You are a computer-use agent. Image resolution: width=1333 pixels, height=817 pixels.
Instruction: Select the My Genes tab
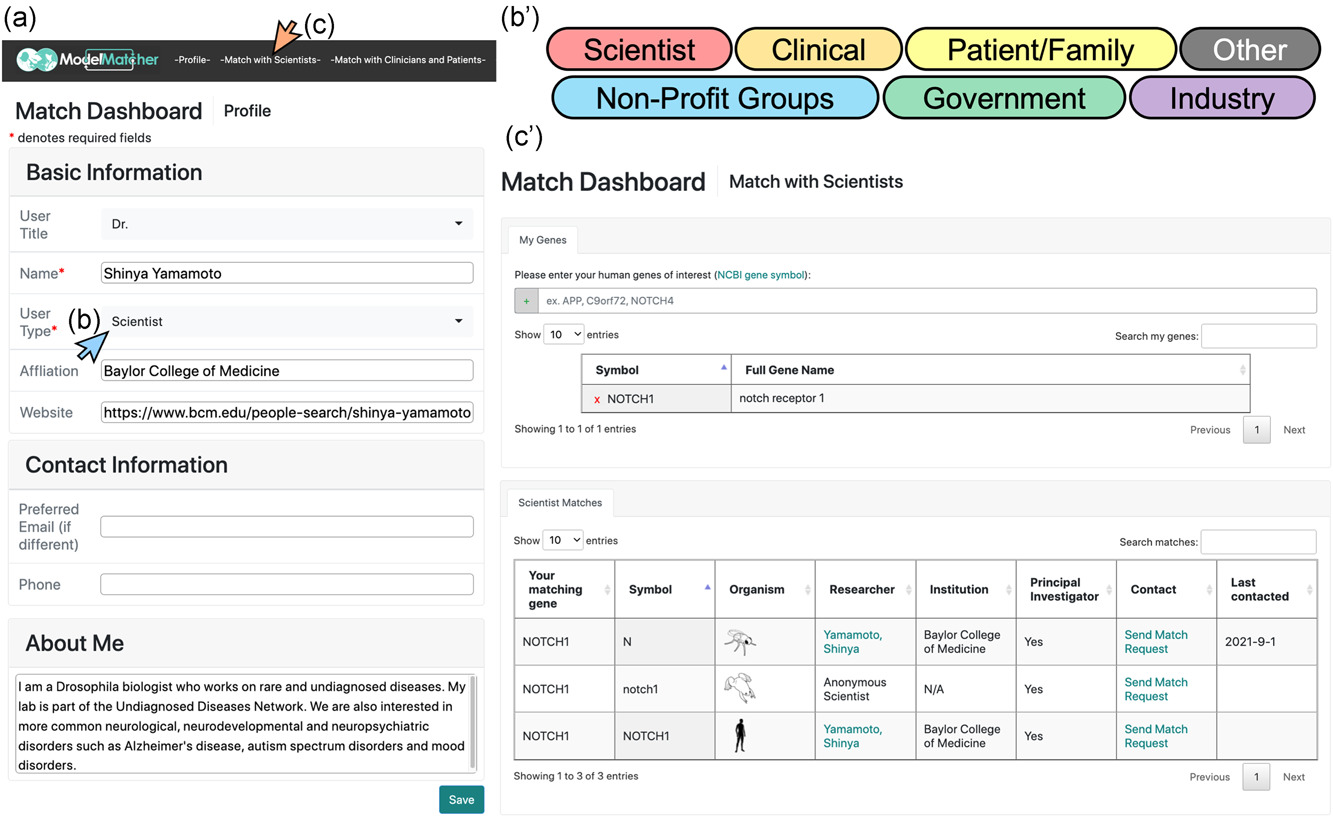click(543, 240)
